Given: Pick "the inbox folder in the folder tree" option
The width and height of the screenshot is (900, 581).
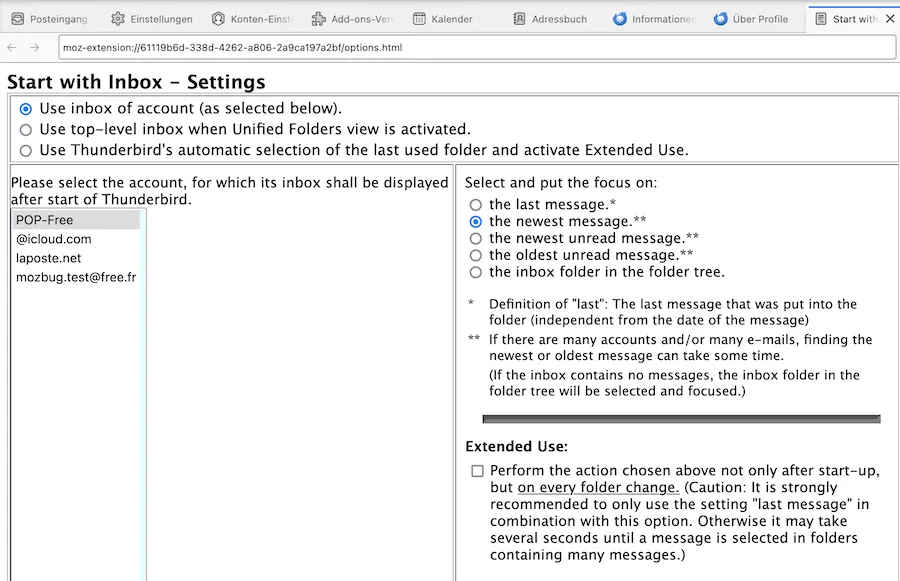Looking at the screenshot, I should click(475, 272).
